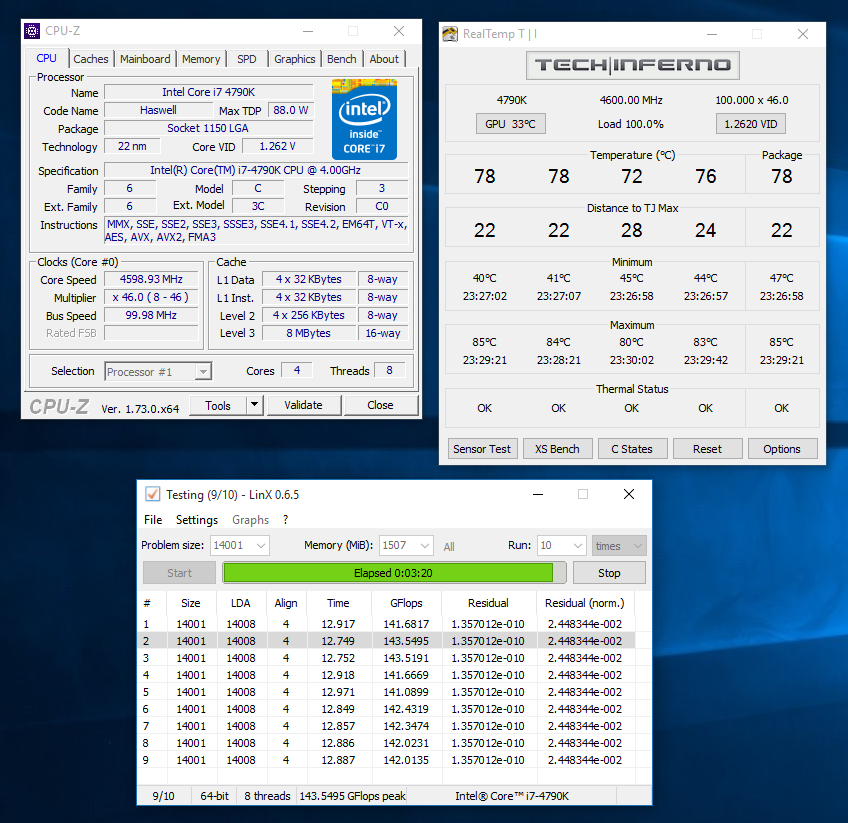Switch to the Caches tab in CPU-Z
The height and width of the screenshot is (823, 848).
[90, 59]
